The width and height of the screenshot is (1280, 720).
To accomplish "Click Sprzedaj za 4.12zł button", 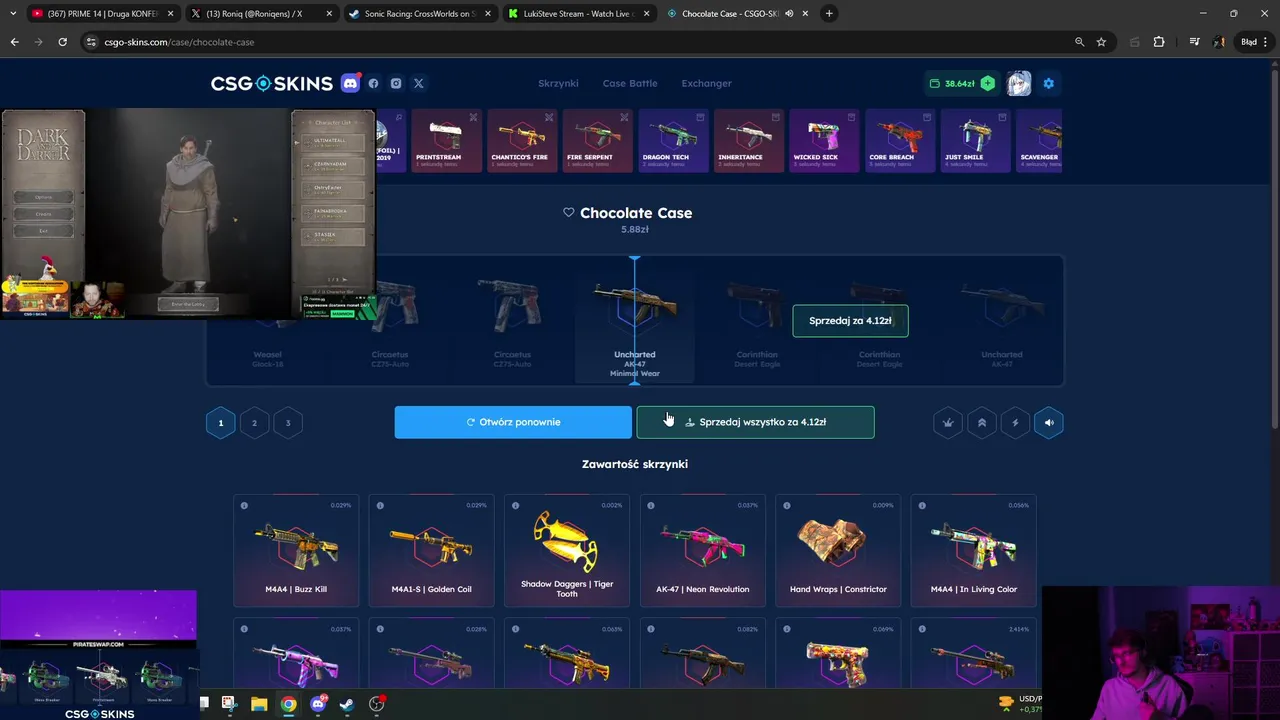I will coord(850,321).
